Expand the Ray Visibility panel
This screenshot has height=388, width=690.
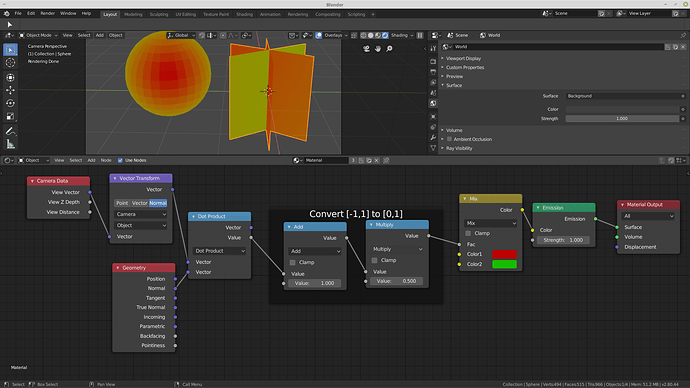point(459,148)
